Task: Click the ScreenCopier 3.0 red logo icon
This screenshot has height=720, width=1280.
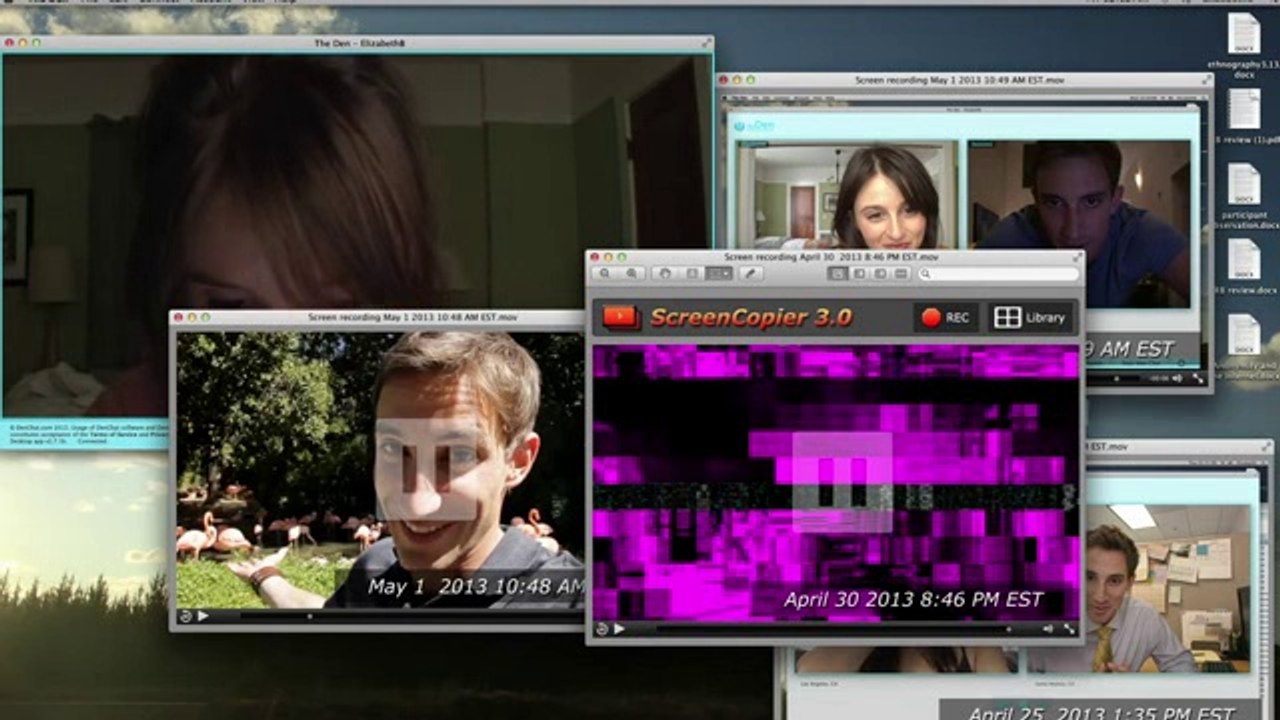Action: pos(621,317)
